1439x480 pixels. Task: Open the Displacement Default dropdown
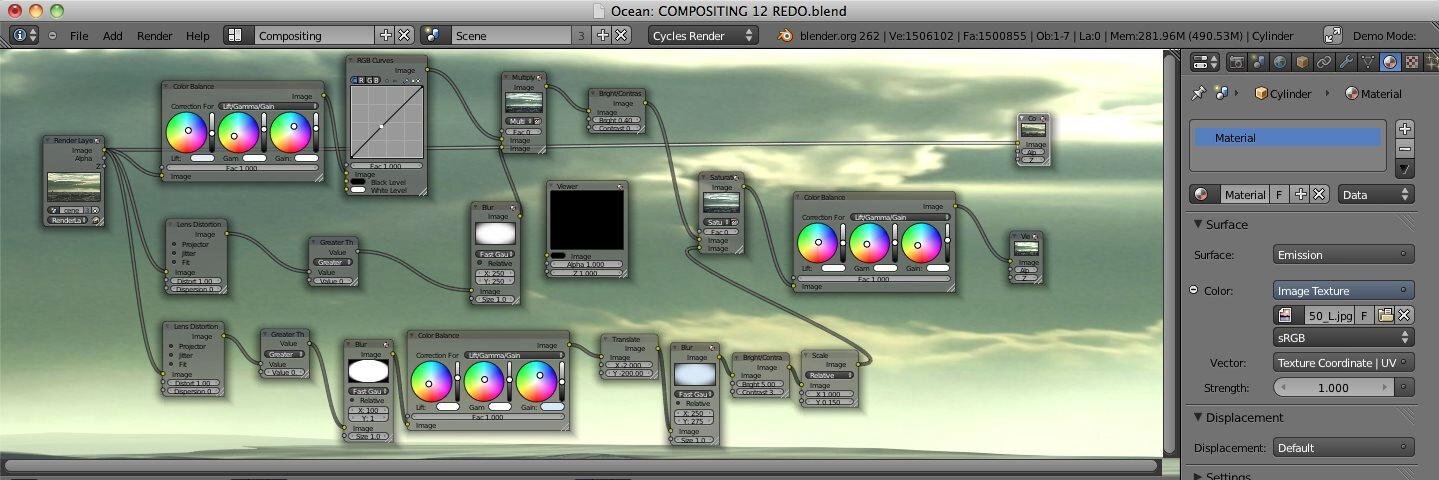pos(1344,448)
